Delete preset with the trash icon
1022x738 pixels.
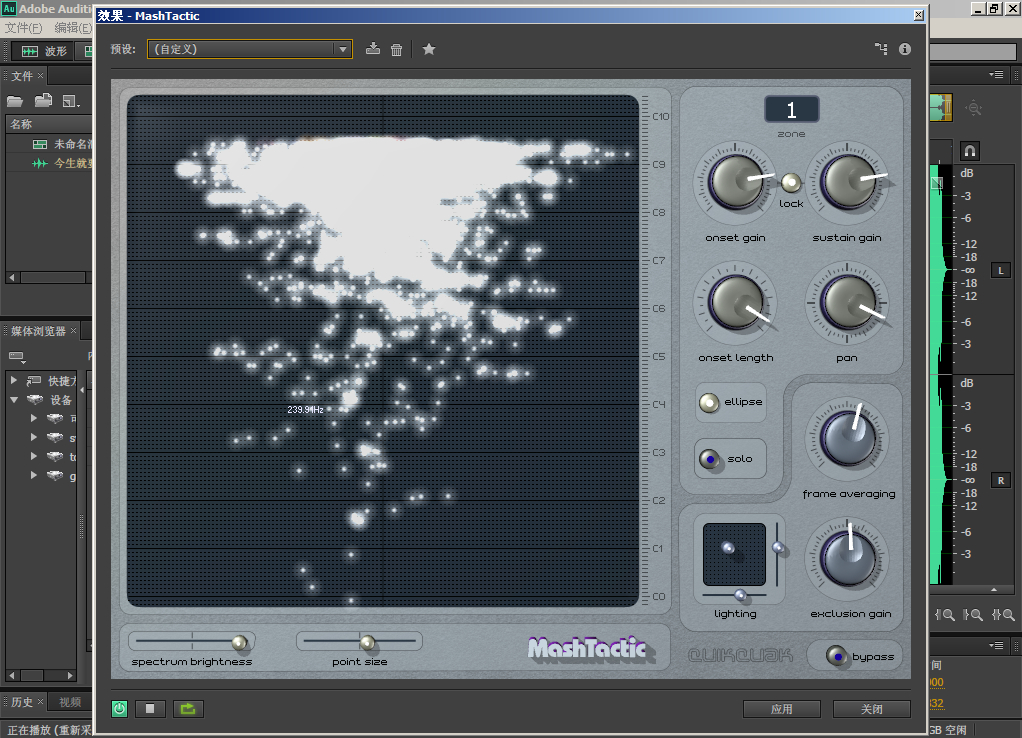396,50
